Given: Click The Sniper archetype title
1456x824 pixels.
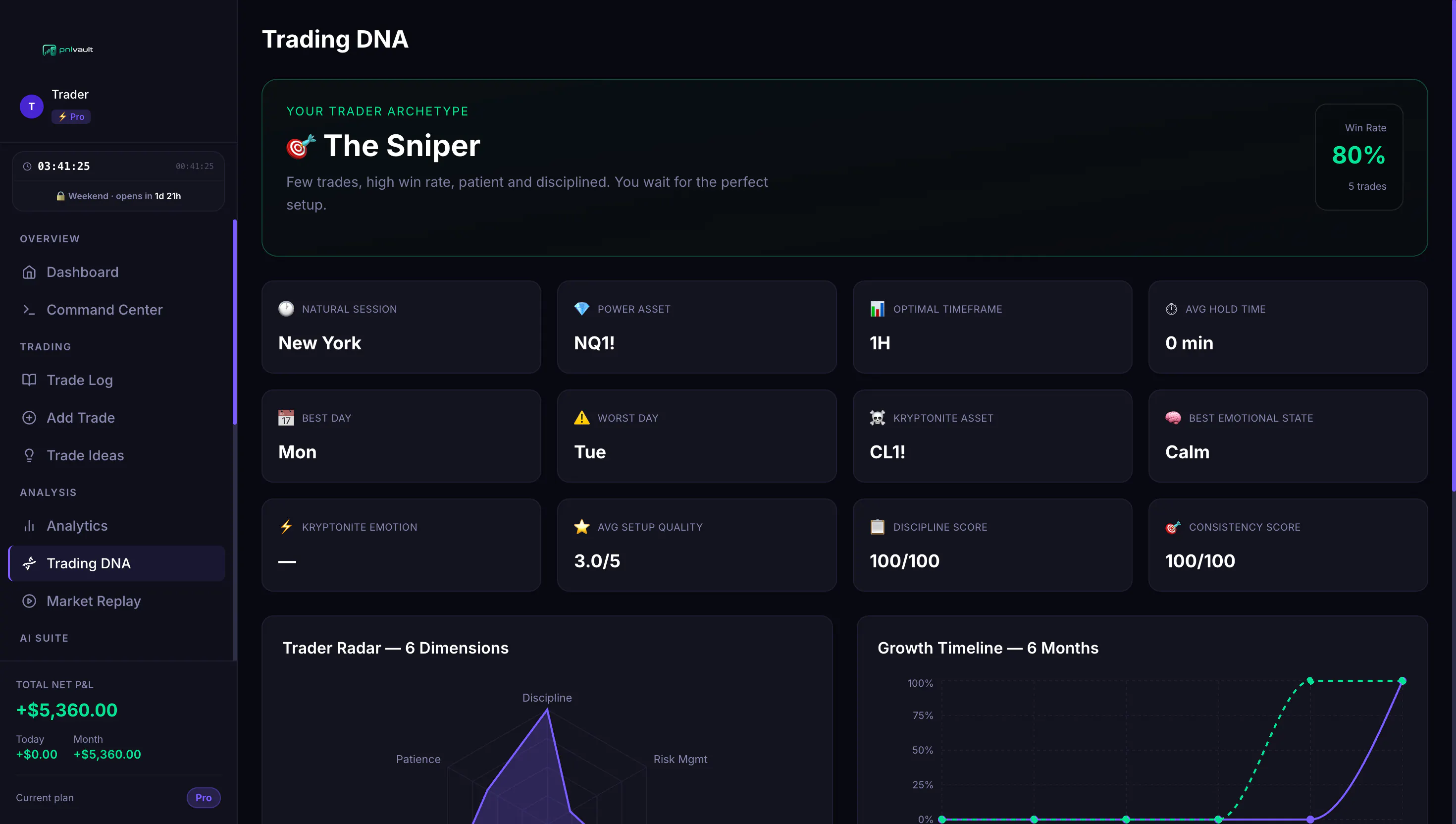Looking at the screenshot, I should point(402,146).
